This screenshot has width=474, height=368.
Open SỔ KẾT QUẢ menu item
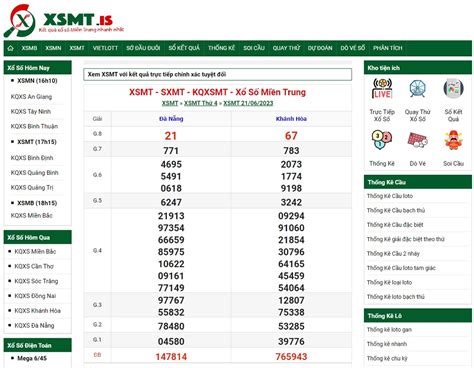tap(184, 48)
